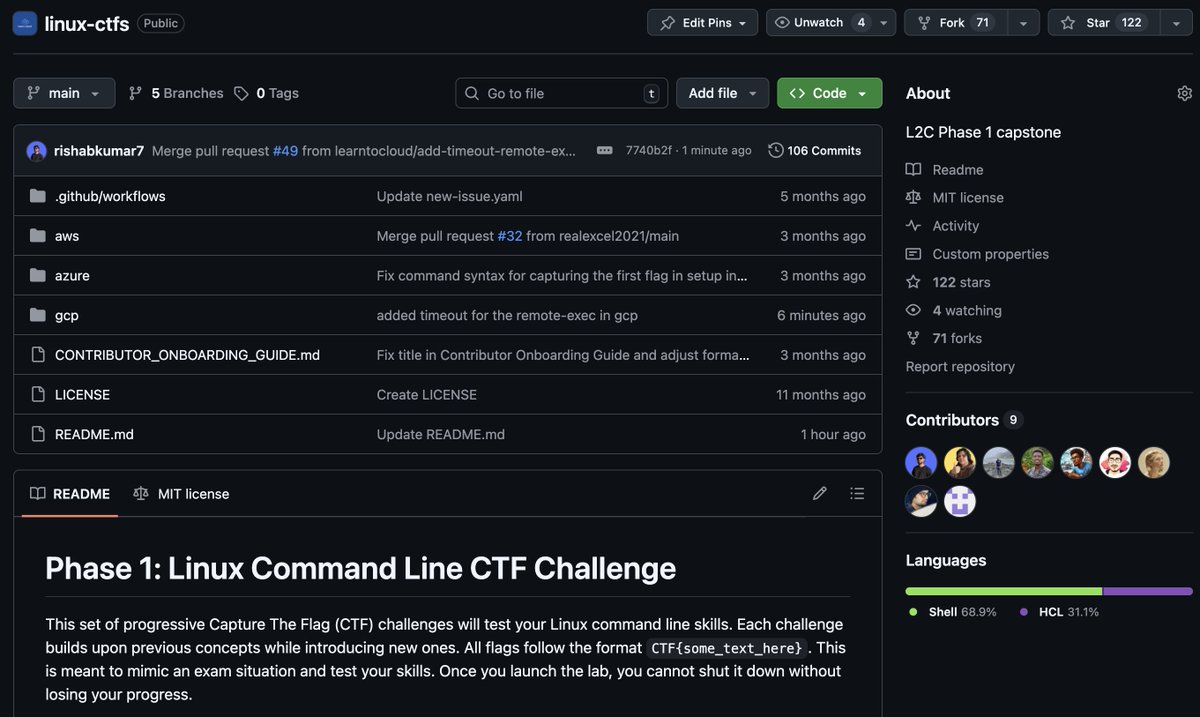This screenshot has width=1200, height=717.
Task: Click the pulse icon beside Activity
Action: point(913,226)
